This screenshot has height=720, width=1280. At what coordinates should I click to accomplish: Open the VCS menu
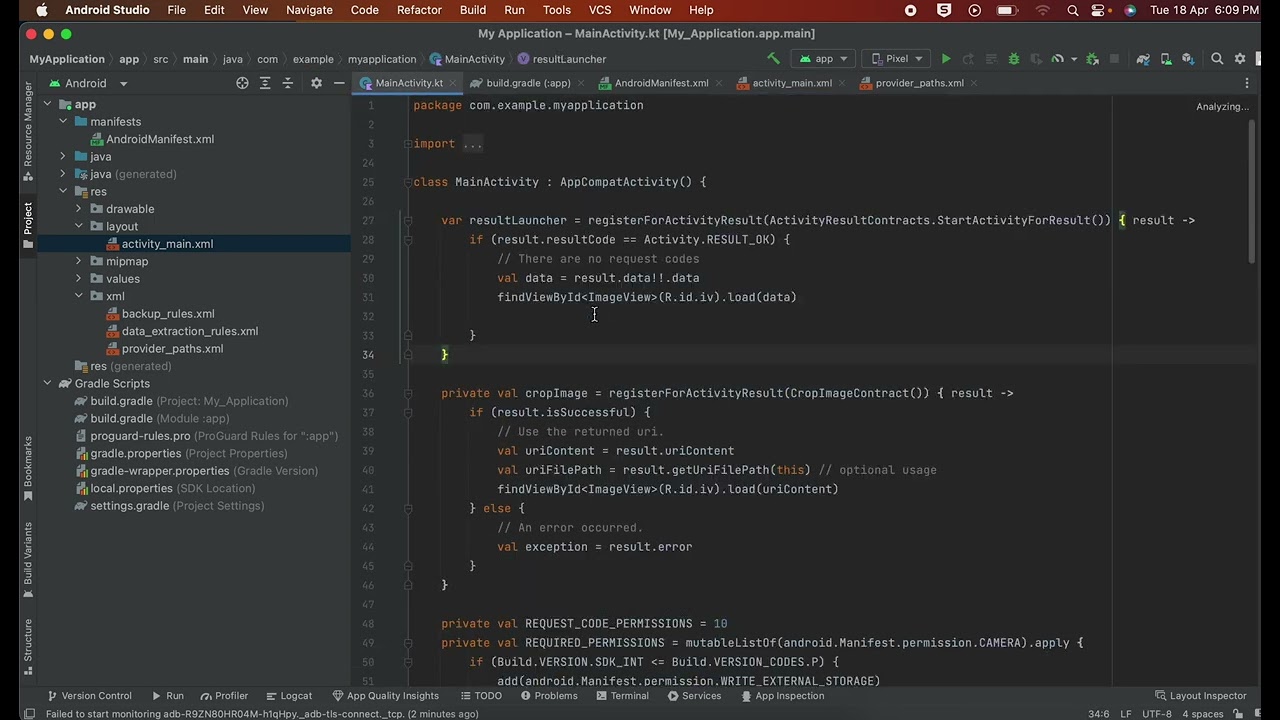coord(600,10)
